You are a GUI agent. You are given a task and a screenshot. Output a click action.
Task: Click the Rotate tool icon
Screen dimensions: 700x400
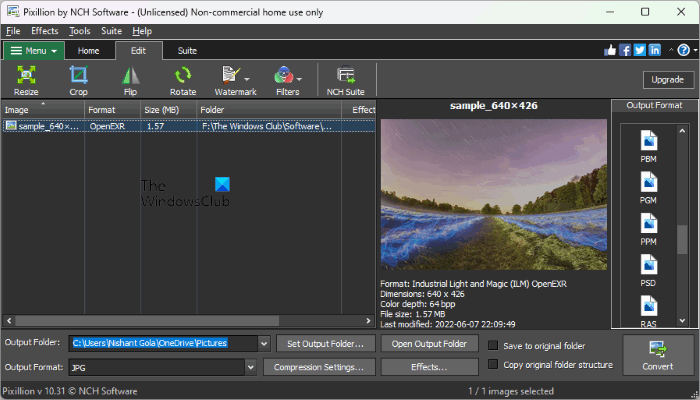pos(183,75)
